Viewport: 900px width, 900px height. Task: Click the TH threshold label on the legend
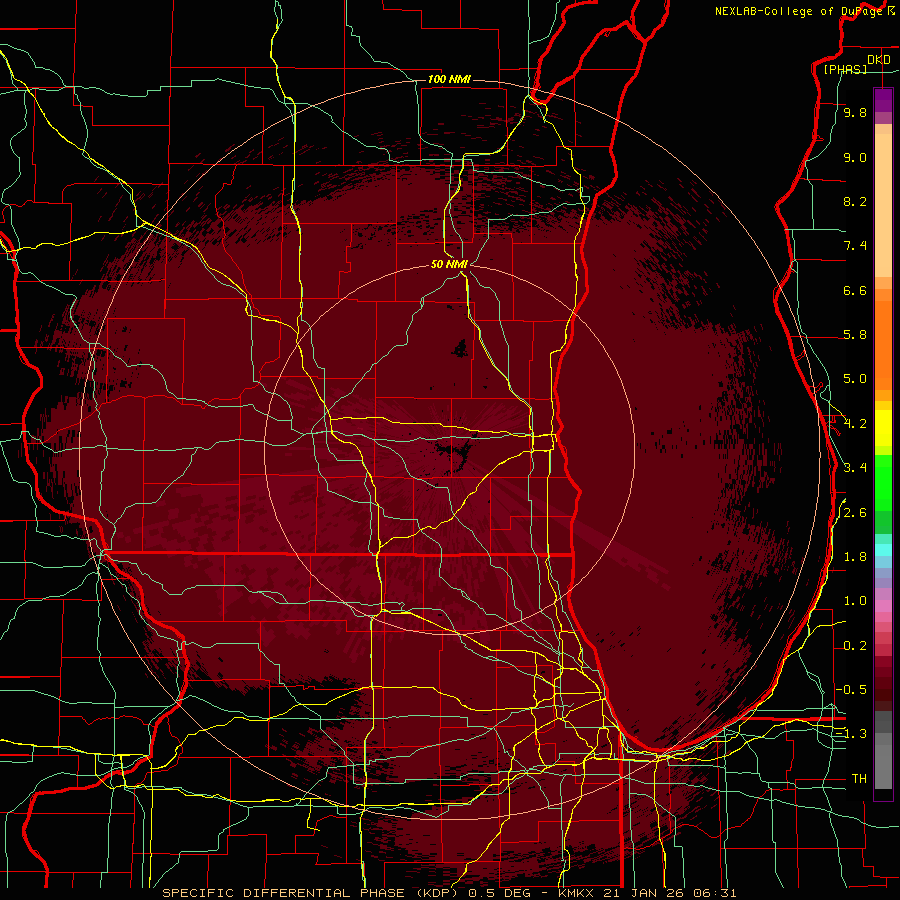[x=859, y=778]
